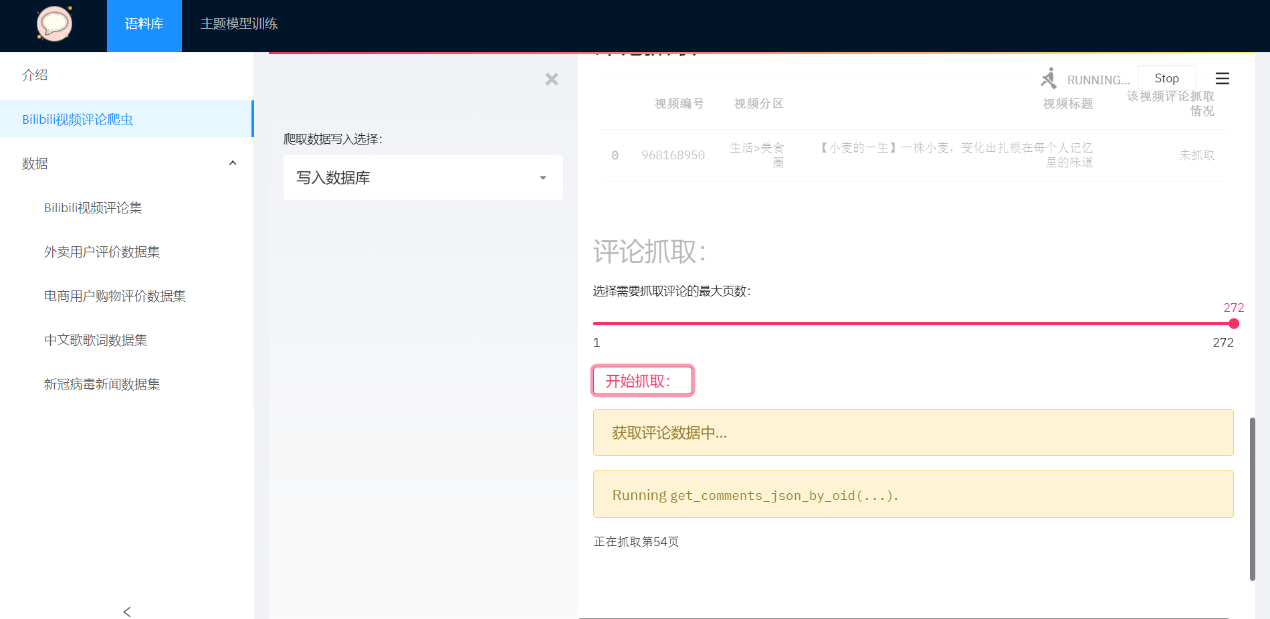Open 外卖用户评价数据集 dataset

102,252
